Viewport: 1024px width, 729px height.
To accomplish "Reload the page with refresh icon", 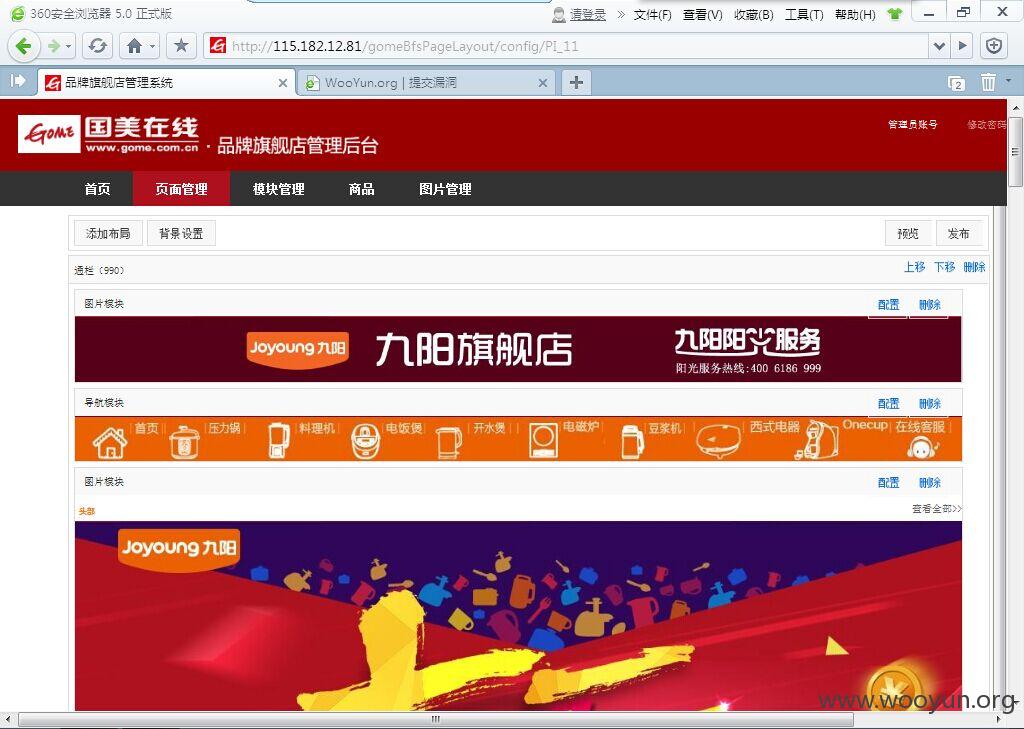I will coord(98,46).
